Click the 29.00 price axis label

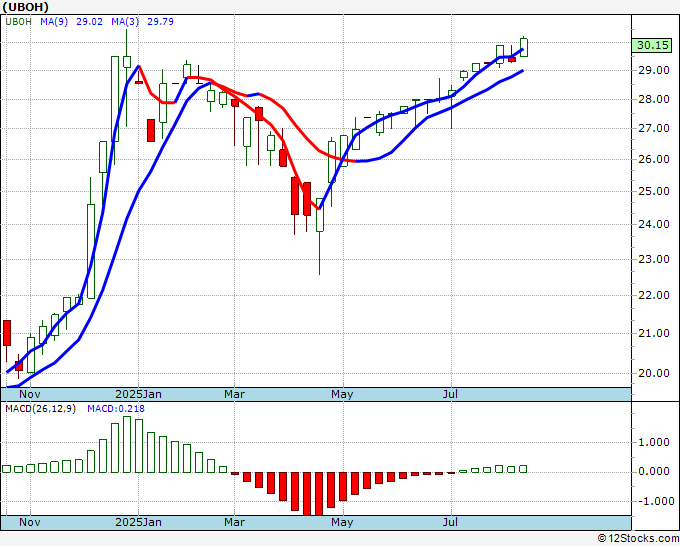654,70
